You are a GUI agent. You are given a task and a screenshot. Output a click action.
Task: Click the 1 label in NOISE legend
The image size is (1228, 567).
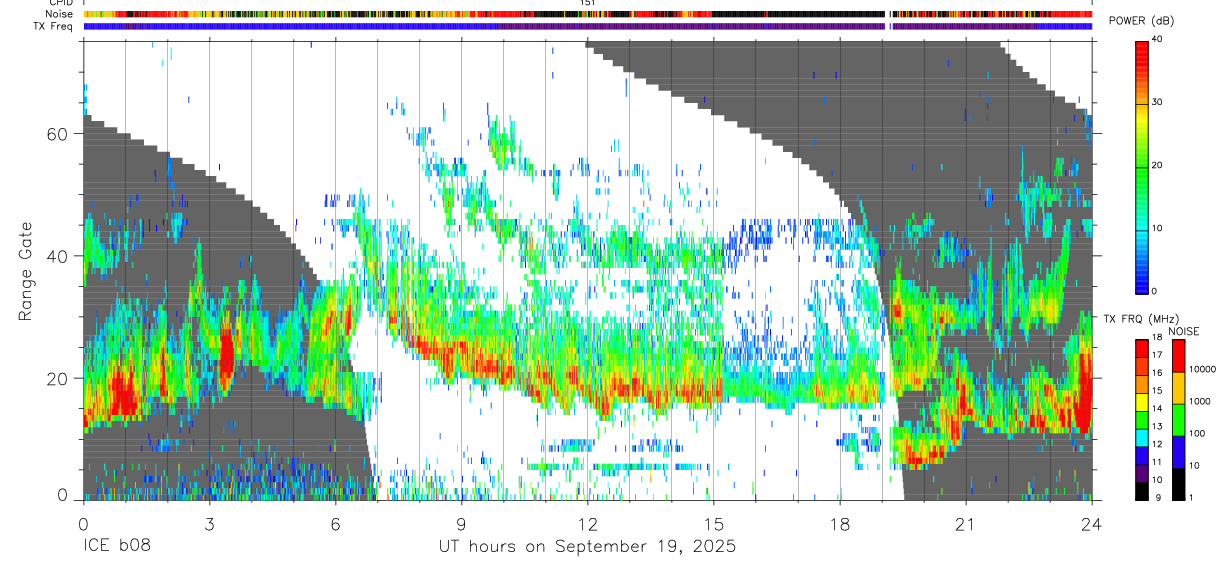click(x=1191, y=497)
